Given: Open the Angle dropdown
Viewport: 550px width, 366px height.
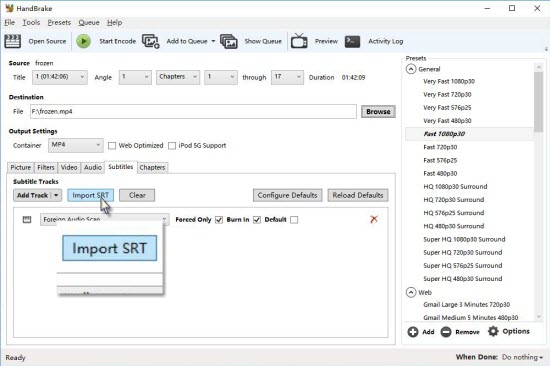Looking at the screenshot, I should [x=135, y=77].
